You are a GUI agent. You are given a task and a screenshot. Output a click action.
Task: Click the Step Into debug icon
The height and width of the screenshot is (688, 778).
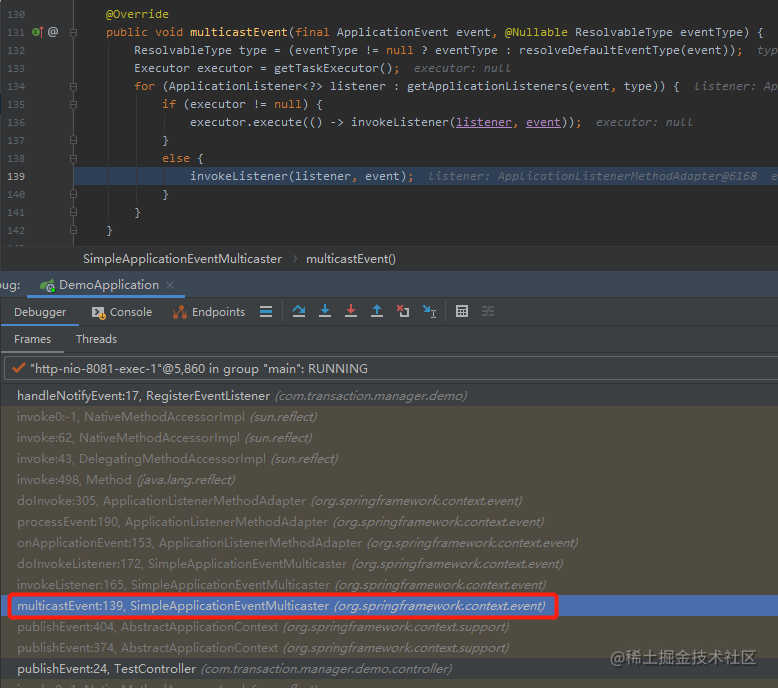[325, 311]
